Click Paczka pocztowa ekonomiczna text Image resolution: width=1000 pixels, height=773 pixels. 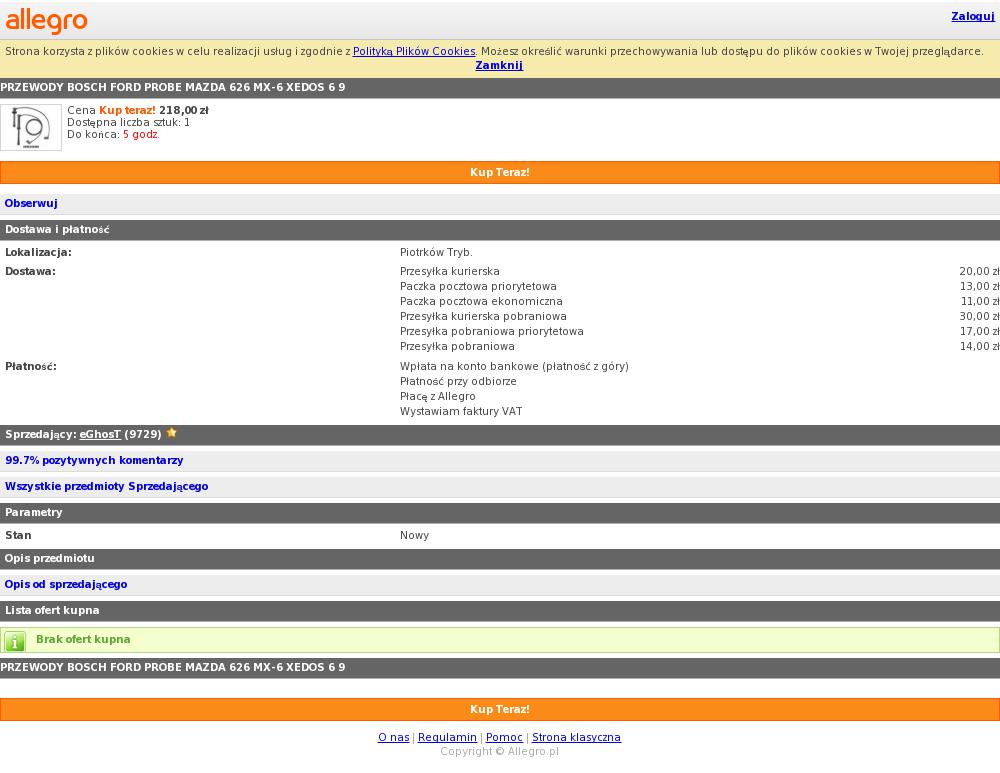pos(481,302)
